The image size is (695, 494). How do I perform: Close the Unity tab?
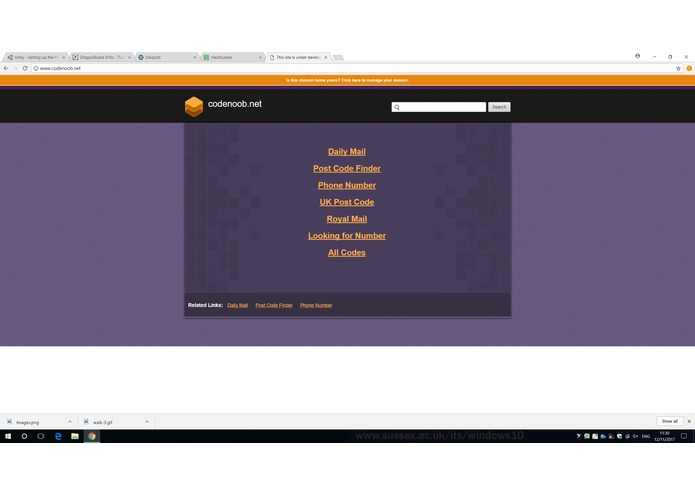tap(64, 58)
